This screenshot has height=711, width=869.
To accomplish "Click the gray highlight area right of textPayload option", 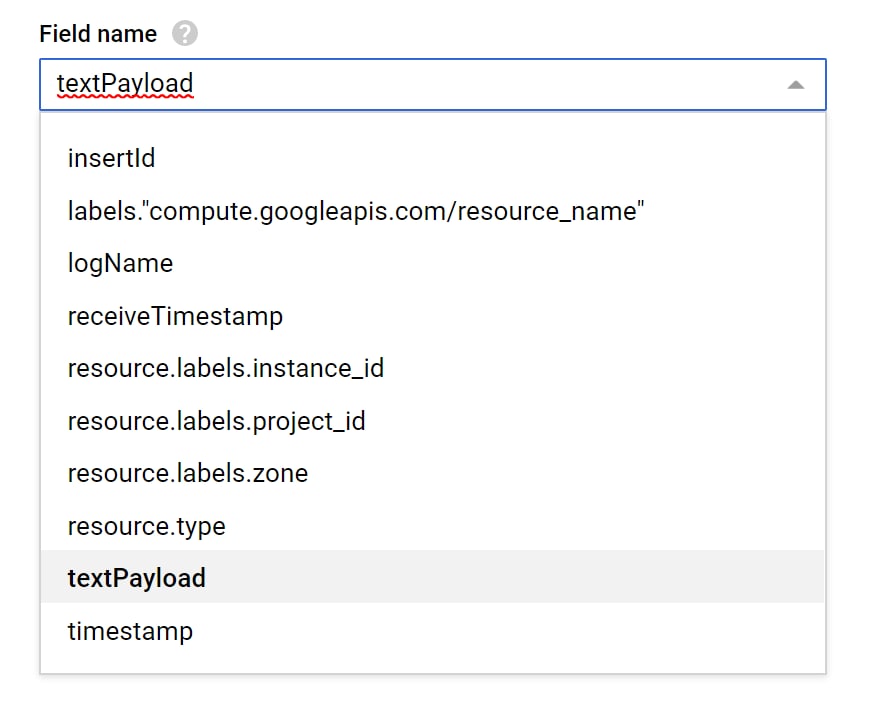I will [515, 576].
